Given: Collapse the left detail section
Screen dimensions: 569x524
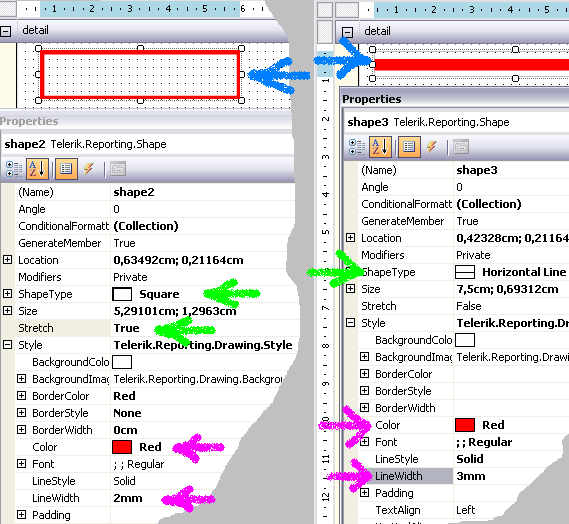Looking at the screenshot, I should pos(5,31).
